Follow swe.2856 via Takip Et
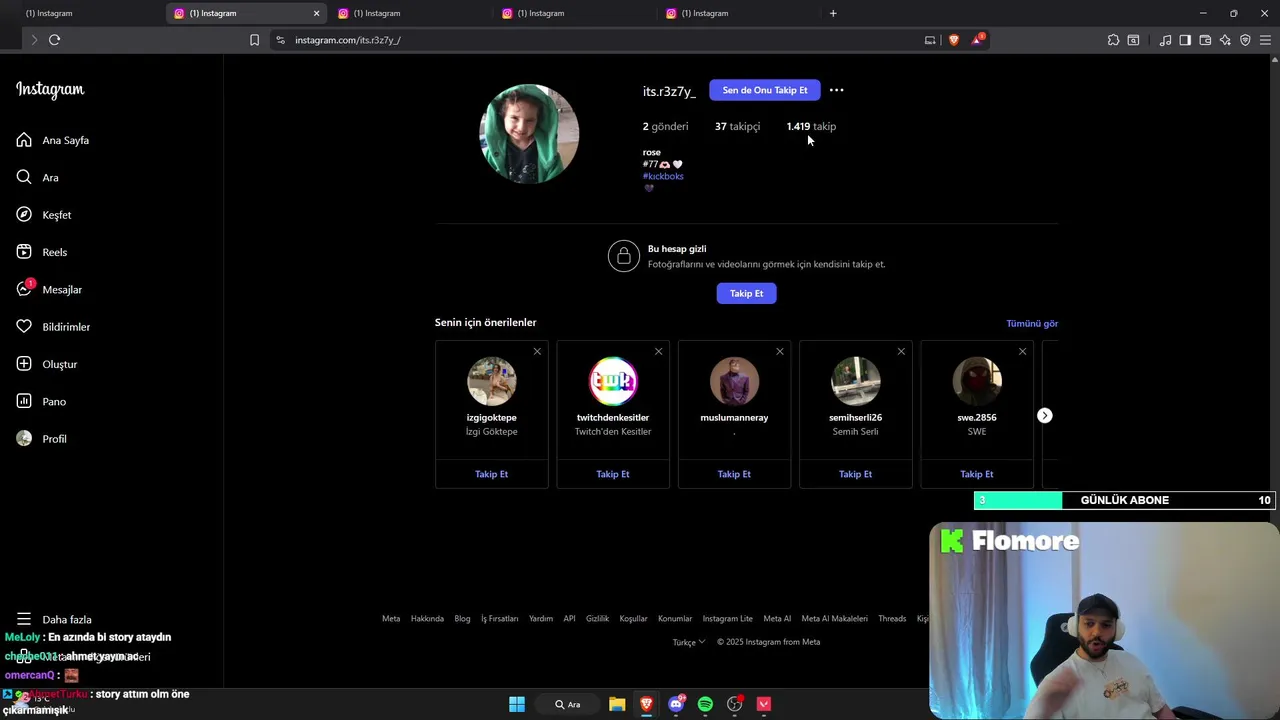This screenshot has height=720, width=1280. click(977, 474)
